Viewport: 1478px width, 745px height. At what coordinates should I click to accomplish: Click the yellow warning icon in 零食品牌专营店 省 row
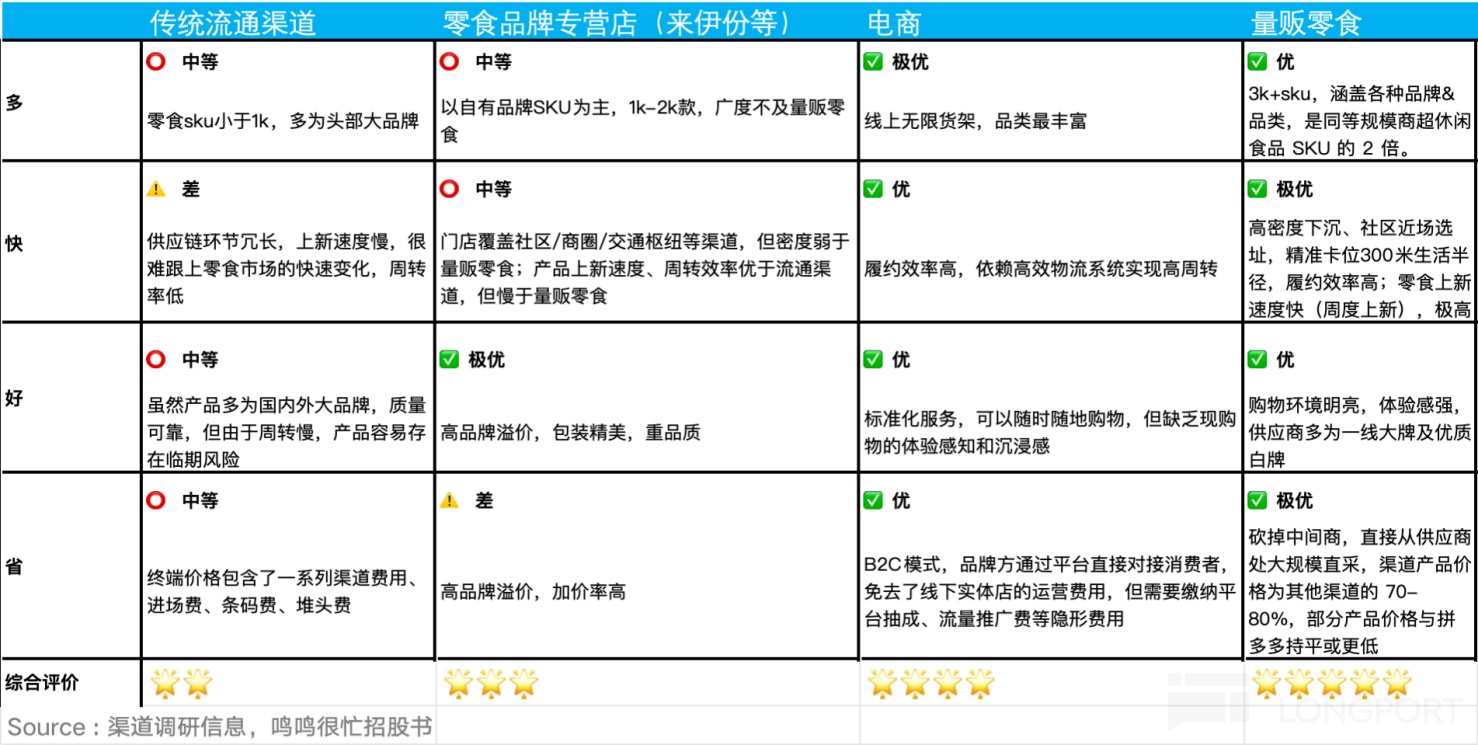[x=450, y=500]
